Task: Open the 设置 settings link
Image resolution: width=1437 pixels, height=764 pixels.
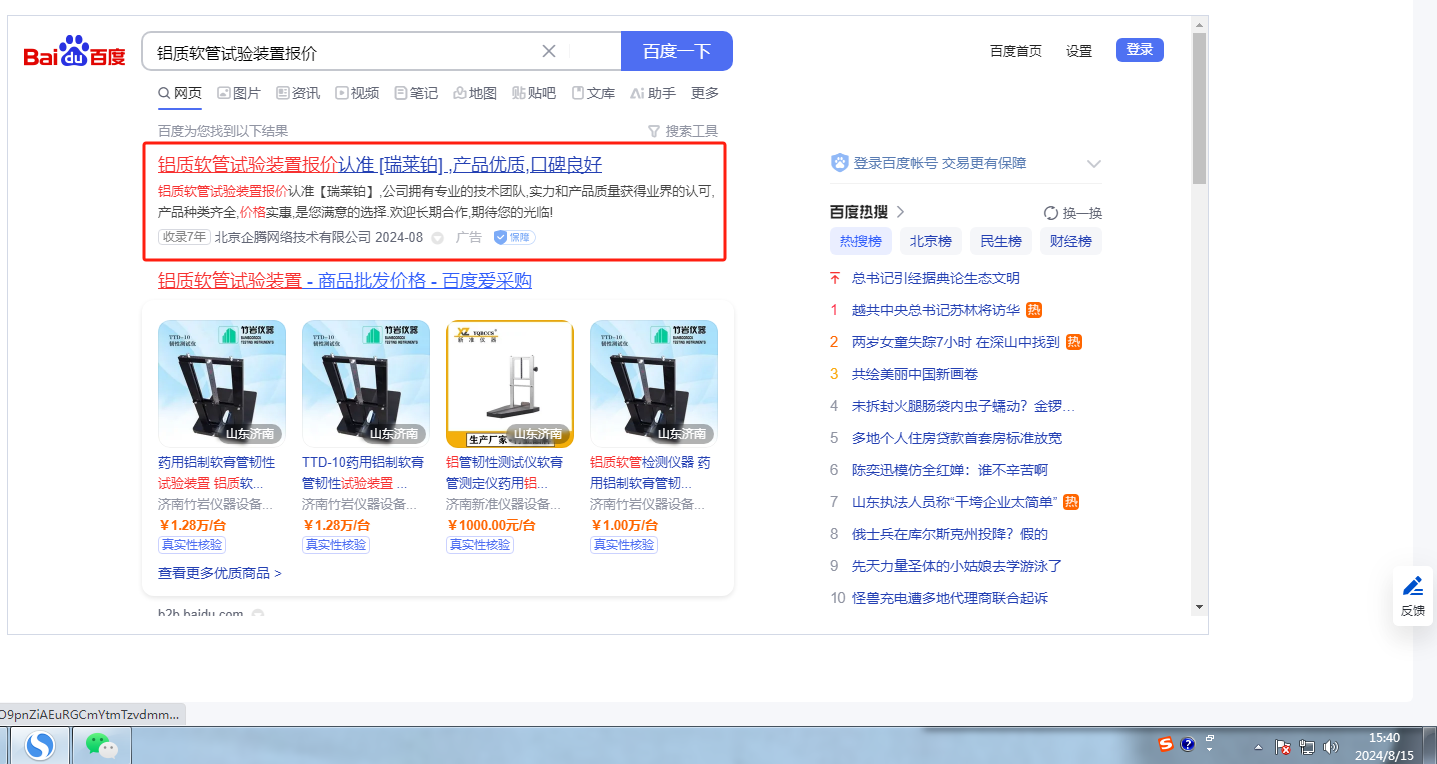Action: [1079, 51]
